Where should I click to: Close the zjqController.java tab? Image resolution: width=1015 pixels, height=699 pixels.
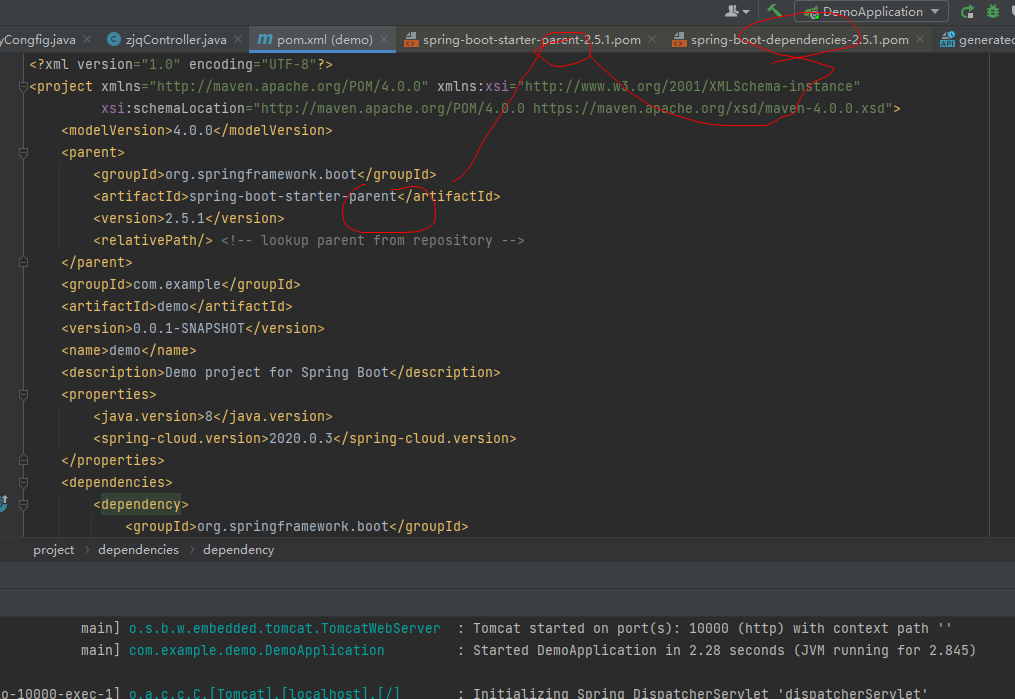(x=238, y=39)
